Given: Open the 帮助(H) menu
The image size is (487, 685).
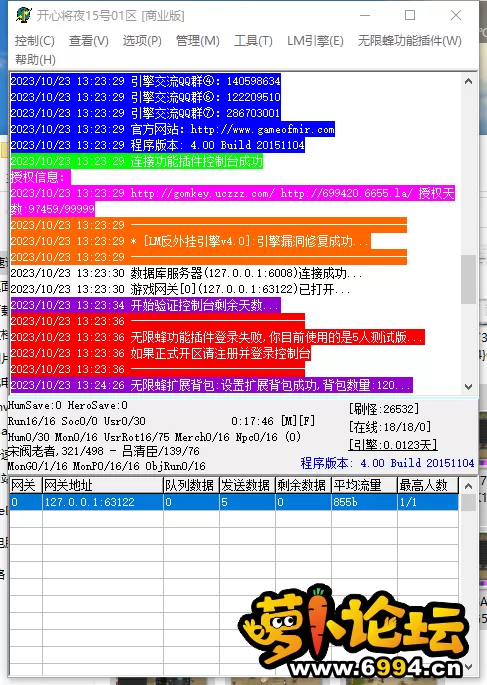Looking at the screenshot, I should (x=35, y=59).
